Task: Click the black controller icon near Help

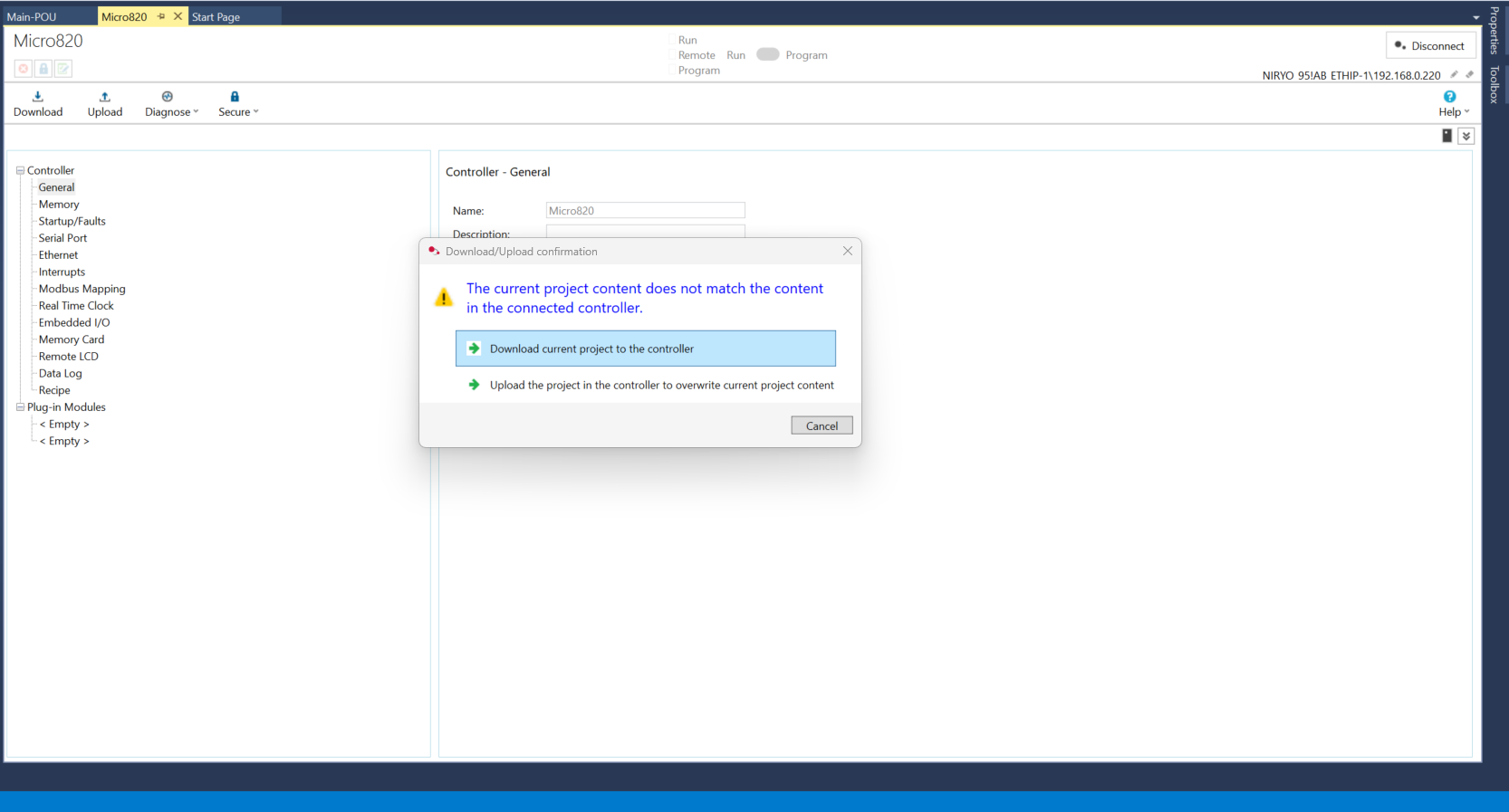Action: pyautogui.click(x=1447, y=136)
